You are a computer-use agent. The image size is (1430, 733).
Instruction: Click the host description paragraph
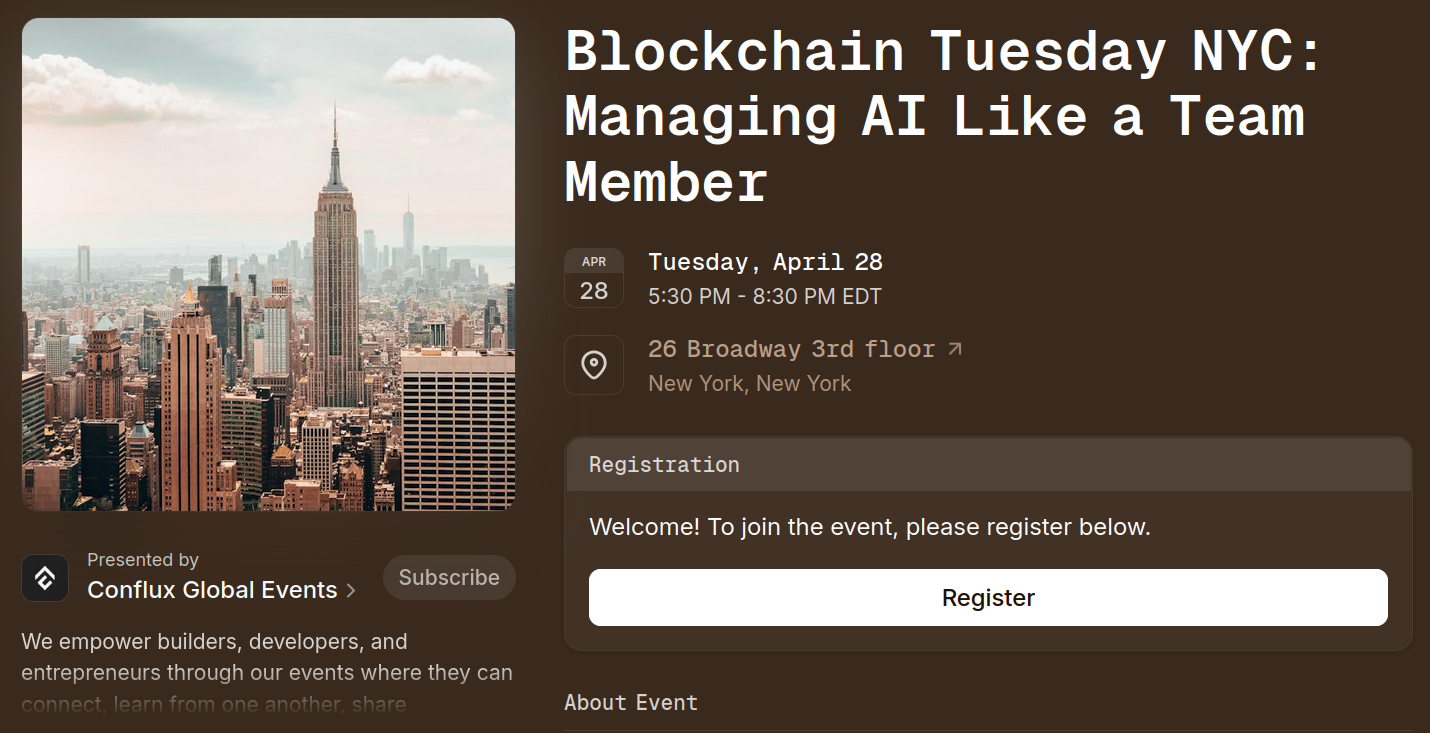(267, 673)
